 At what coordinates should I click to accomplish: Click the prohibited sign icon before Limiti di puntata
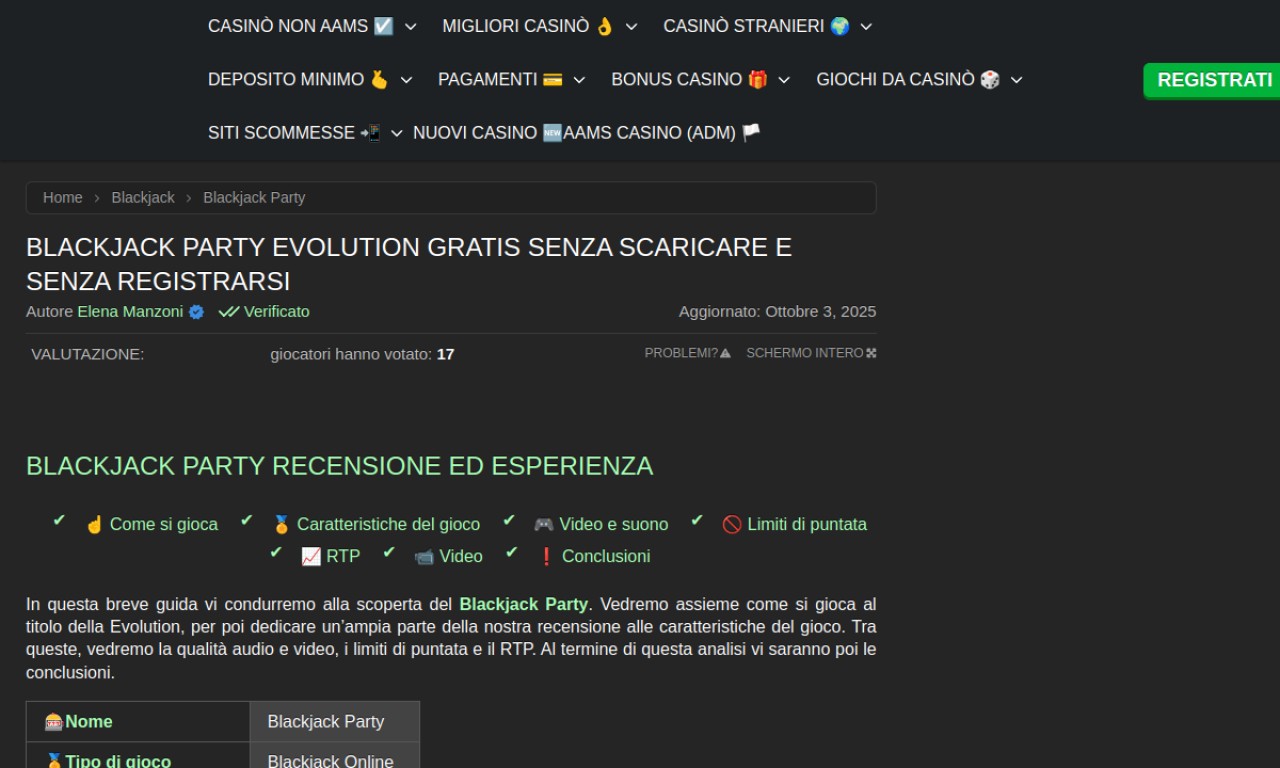[732, 525]
